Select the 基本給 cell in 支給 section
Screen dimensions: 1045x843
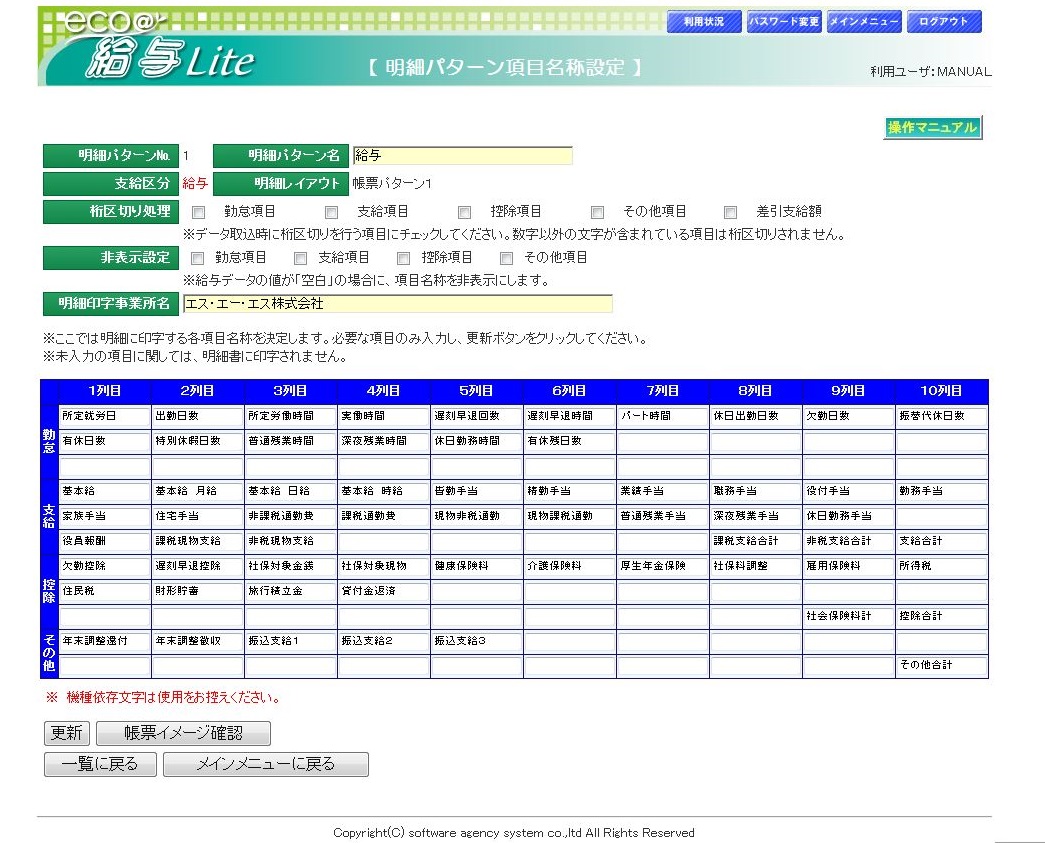pyautogui.click(x=104, y=492)
